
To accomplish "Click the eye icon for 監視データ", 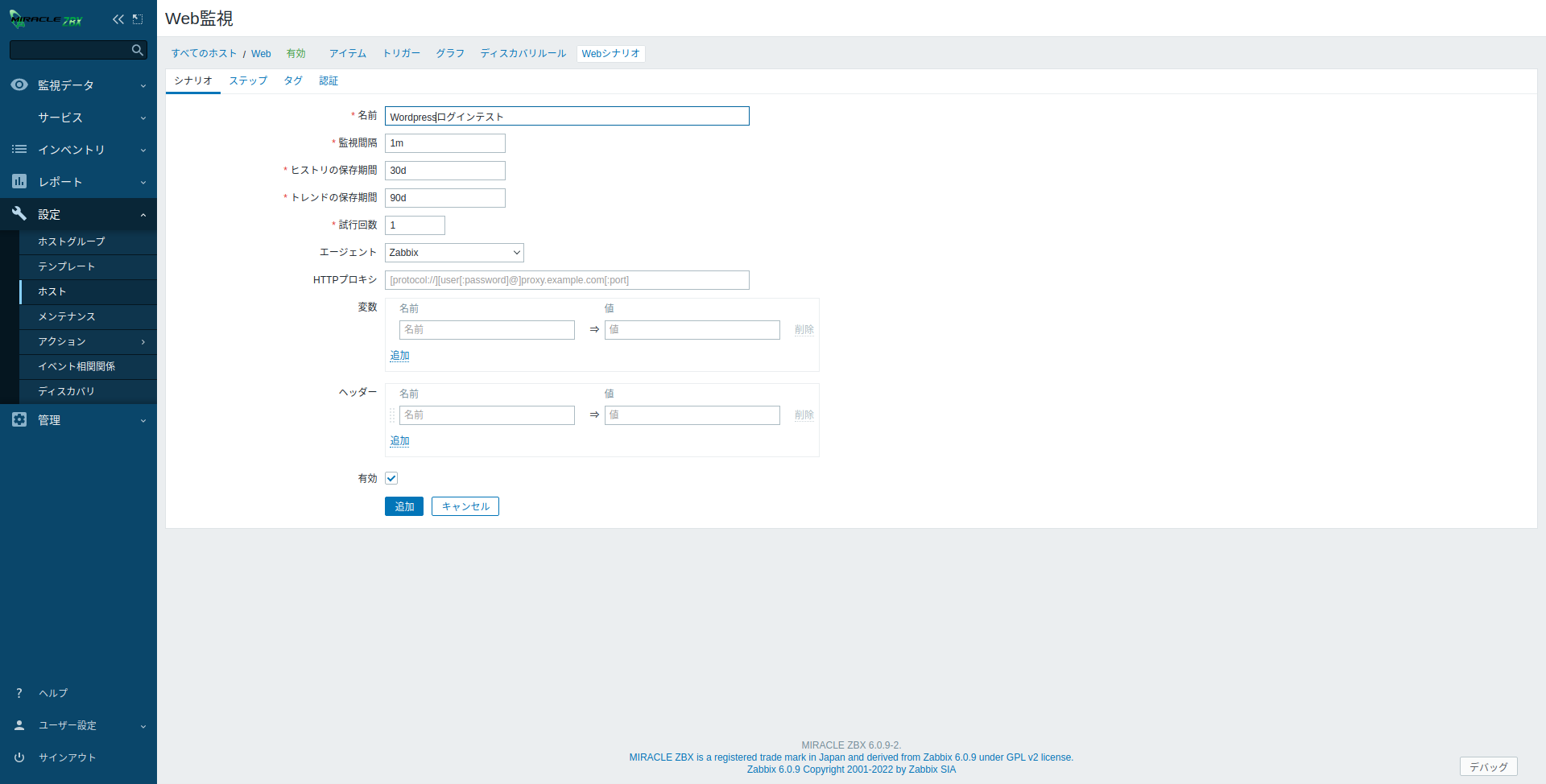I will 19,85.
